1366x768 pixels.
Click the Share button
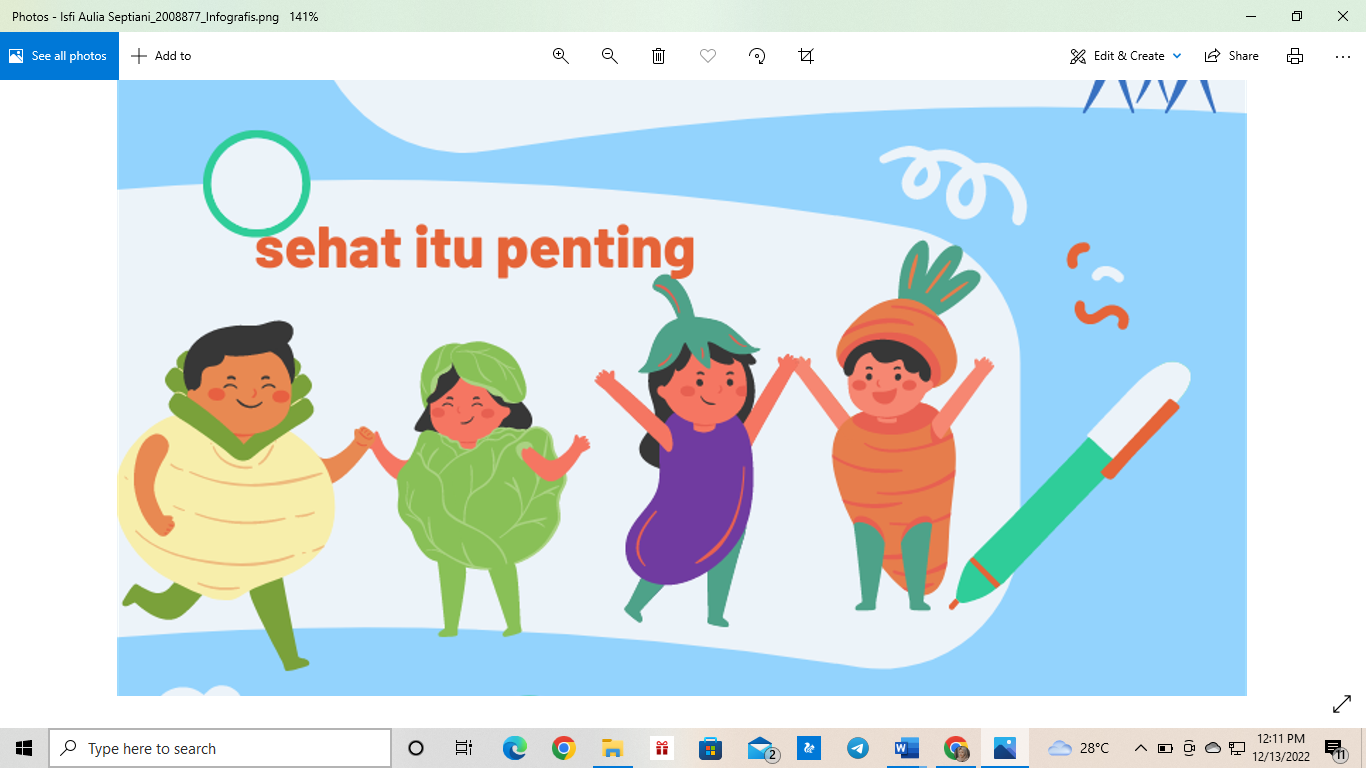click(1232, 56)
